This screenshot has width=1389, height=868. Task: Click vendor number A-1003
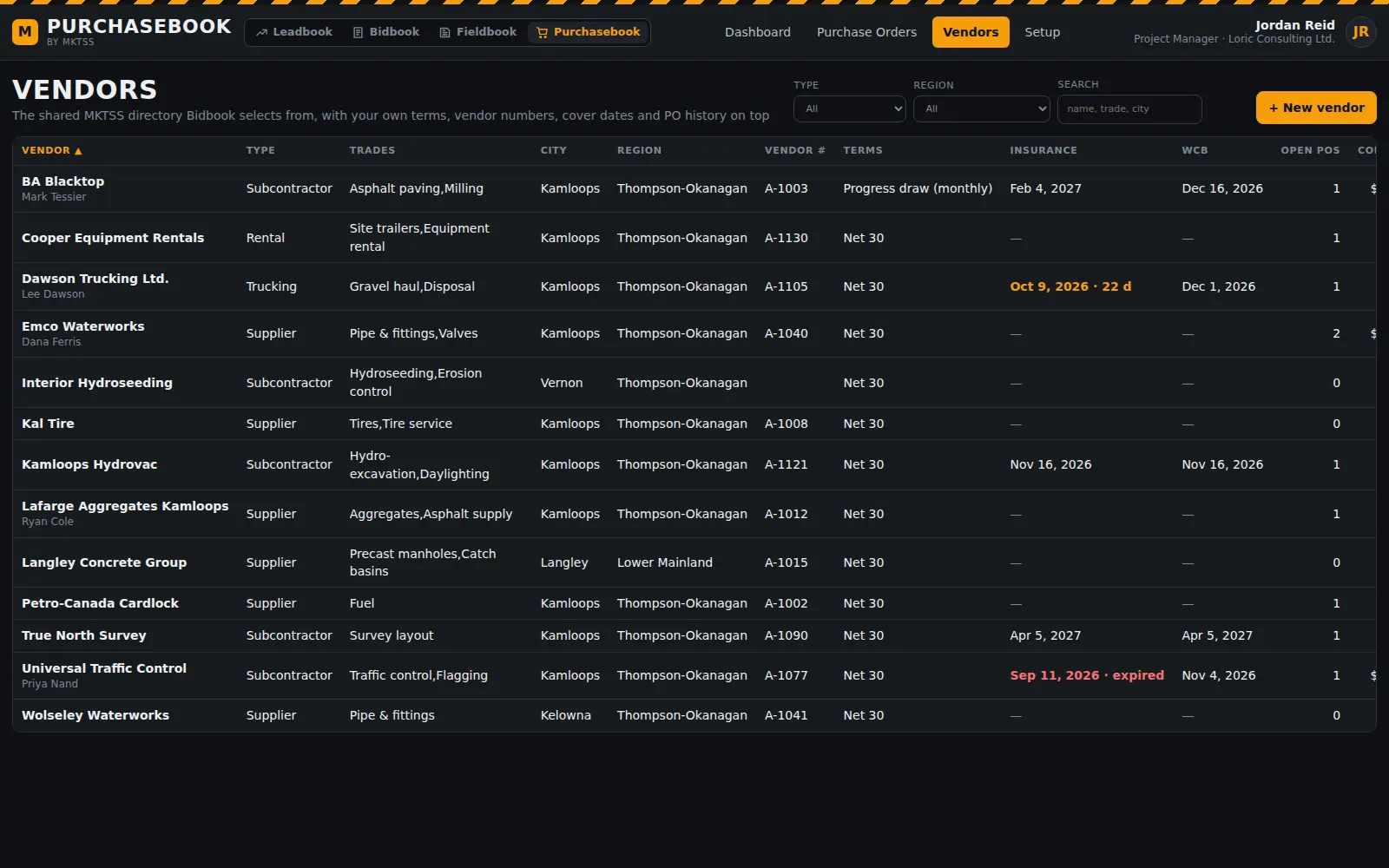tap(786, 188)
